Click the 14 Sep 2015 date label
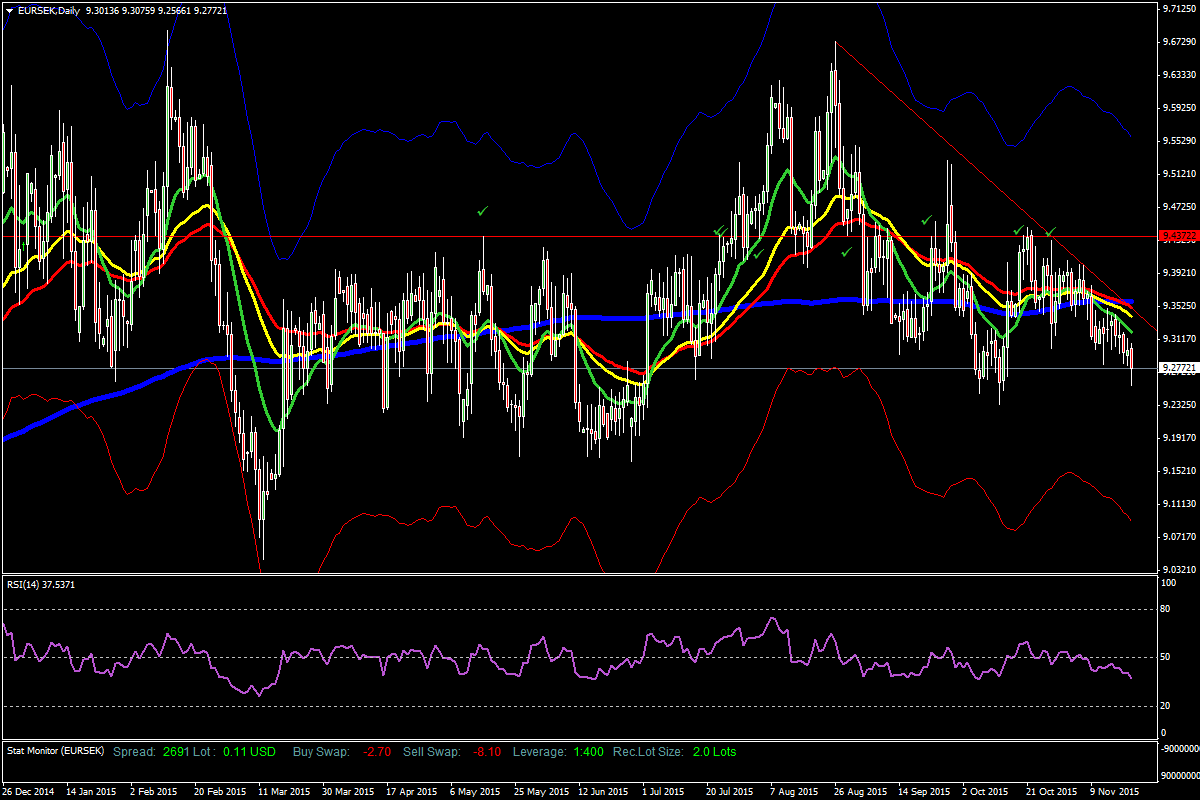1200x800 pixels. point(924,790)
